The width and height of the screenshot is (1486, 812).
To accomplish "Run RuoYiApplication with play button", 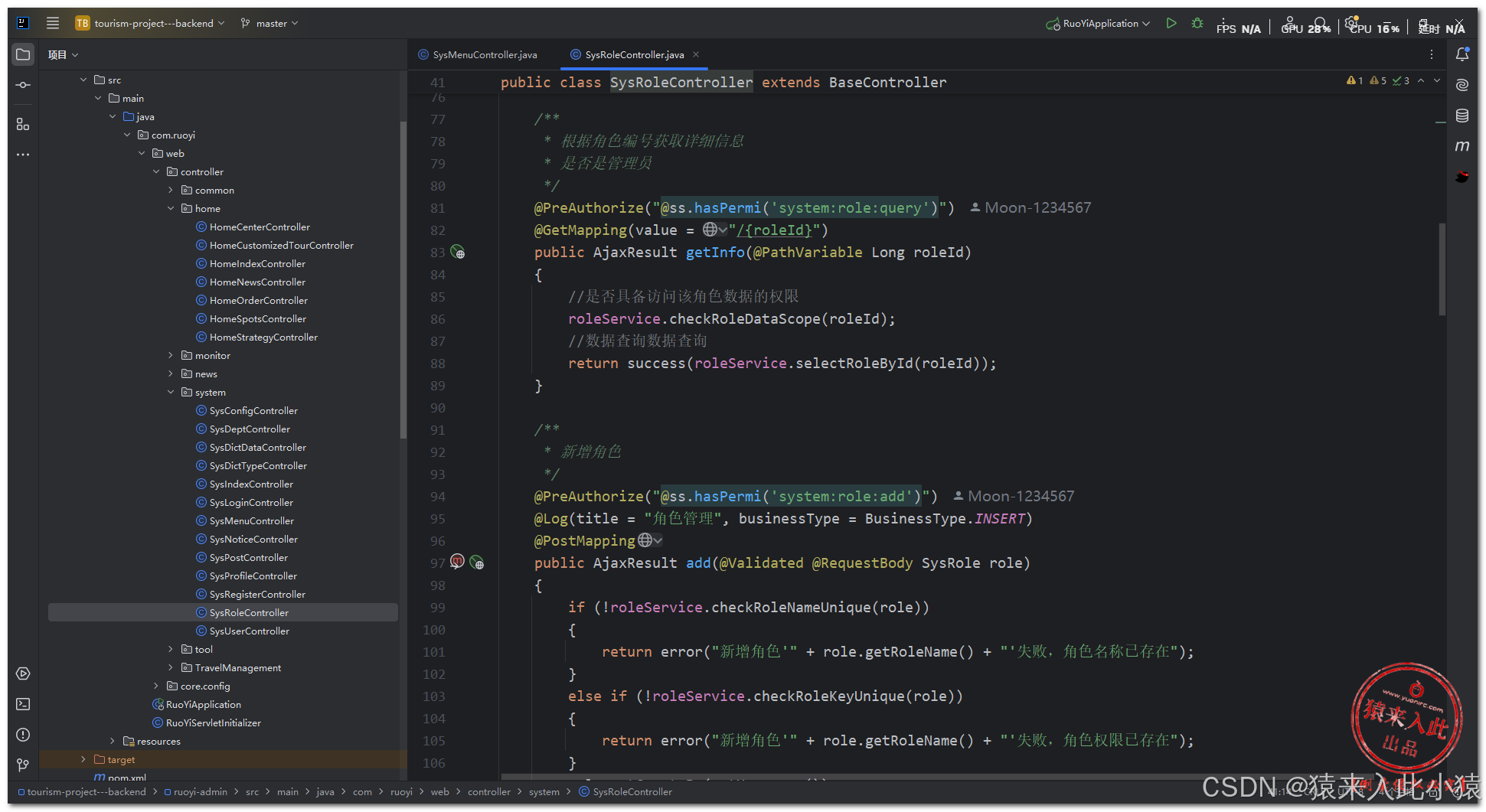I will pyautogui.click(x=1171, y=23).
